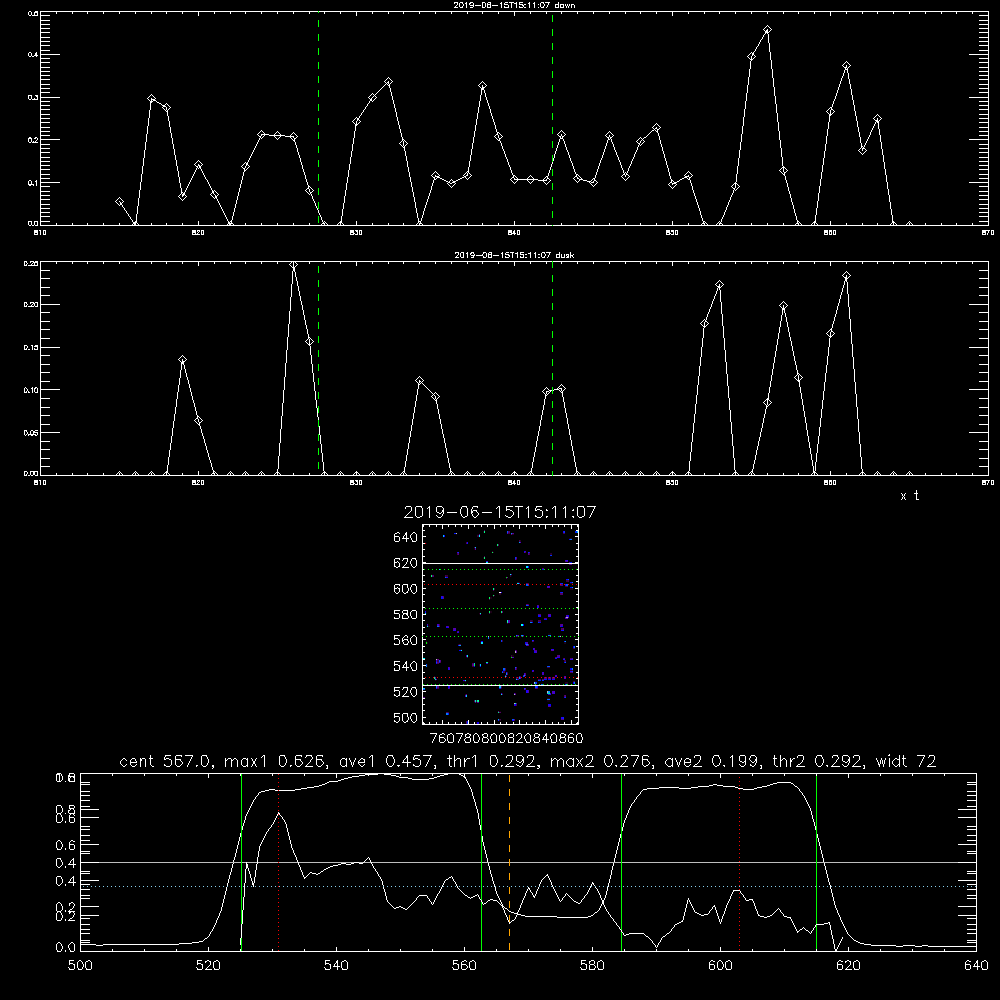Click "max2 0.276" in the statistics line
This screenshot has height=1000, width=1000.
point(601,761)
